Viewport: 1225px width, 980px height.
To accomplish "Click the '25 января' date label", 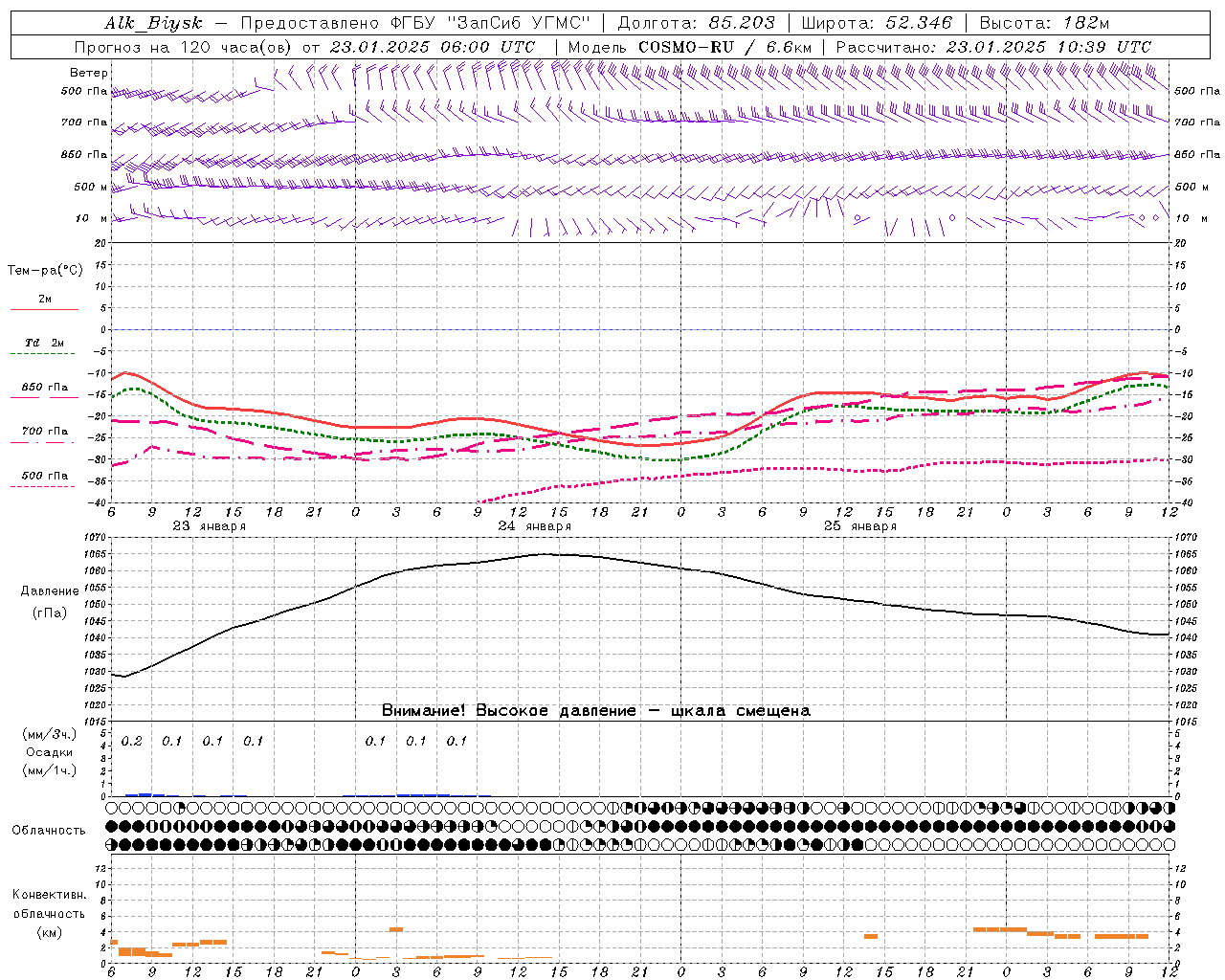I will [859, 526].
